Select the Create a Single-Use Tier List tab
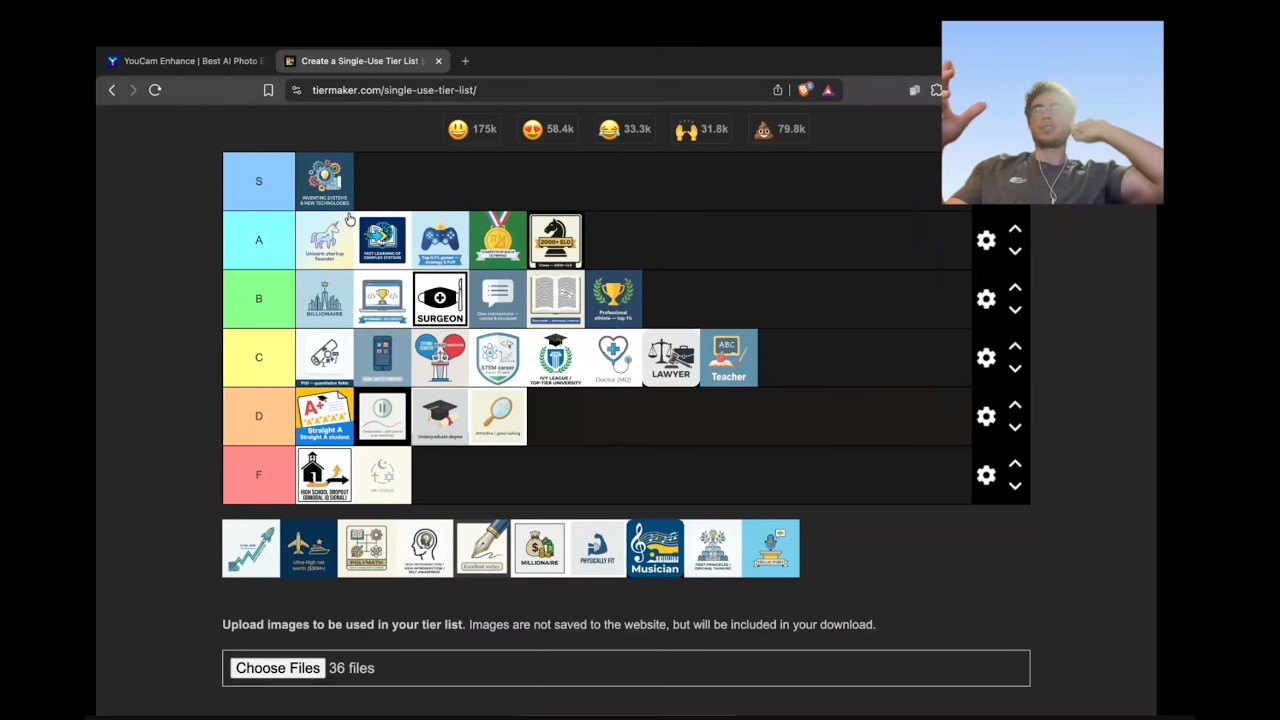The width and height of the screenshot is (1280, 720). click(360, 61)
